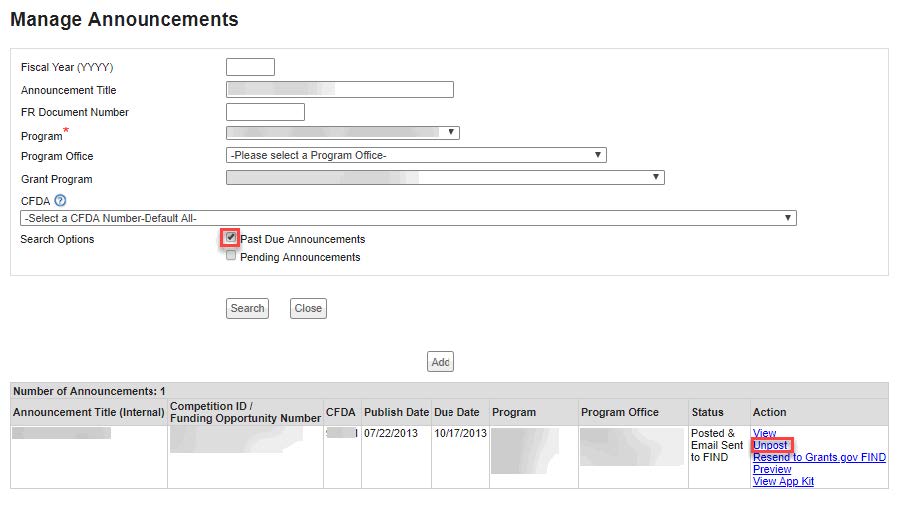This screenshot has height=507, width=898.
Task: Focus the Fiscal Year input field
Action: [x=250, y=67]
